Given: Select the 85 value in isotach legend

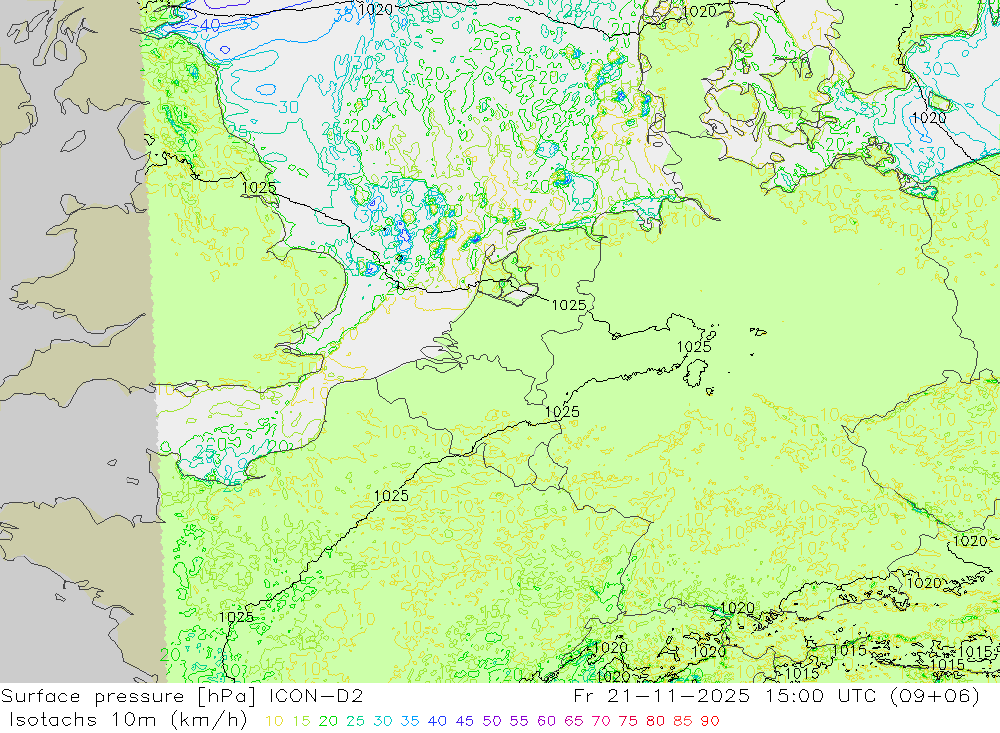Looking at the screenshot, I should [683, 721].
